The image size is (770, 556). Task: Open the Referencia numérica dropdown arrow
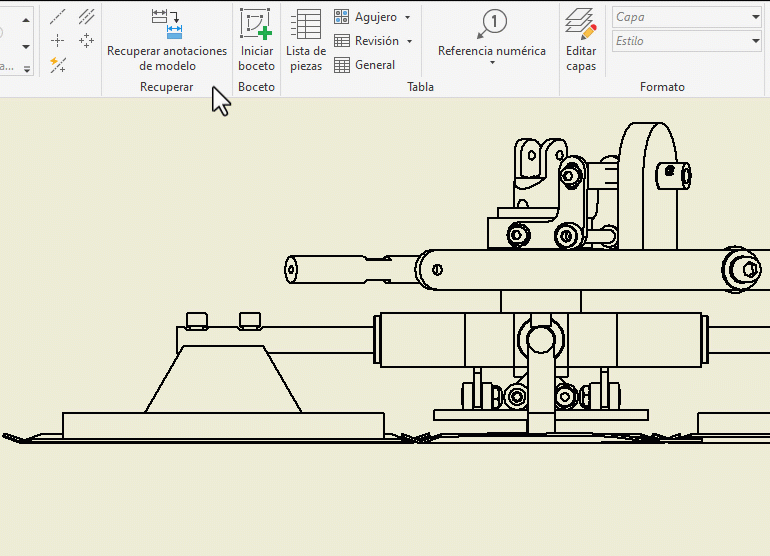tap(492, 63)
